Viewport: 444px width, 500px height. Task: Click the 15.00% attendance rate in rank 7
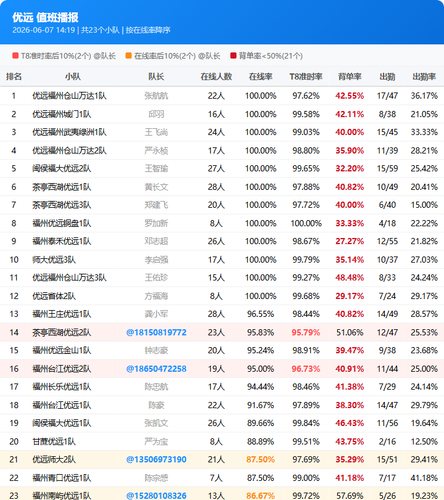point(424,205)
